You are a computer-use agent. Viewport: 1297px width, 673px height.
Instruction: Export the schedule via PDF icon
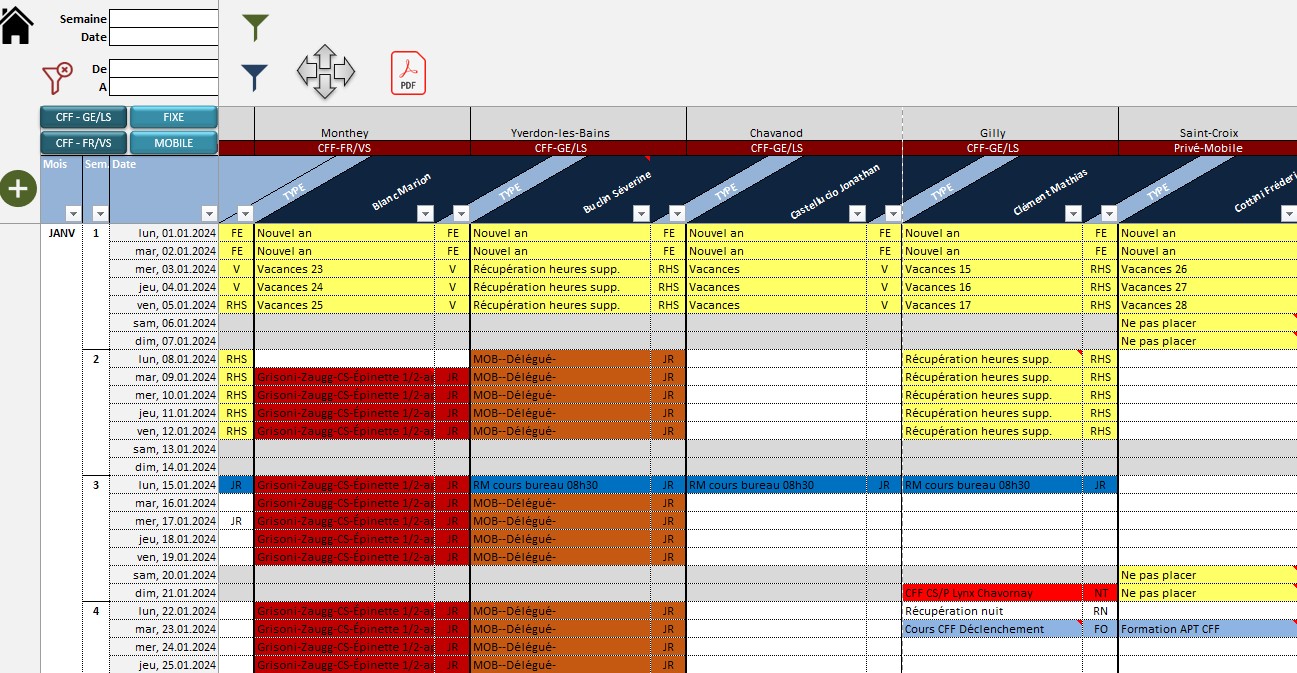[408, 73]
